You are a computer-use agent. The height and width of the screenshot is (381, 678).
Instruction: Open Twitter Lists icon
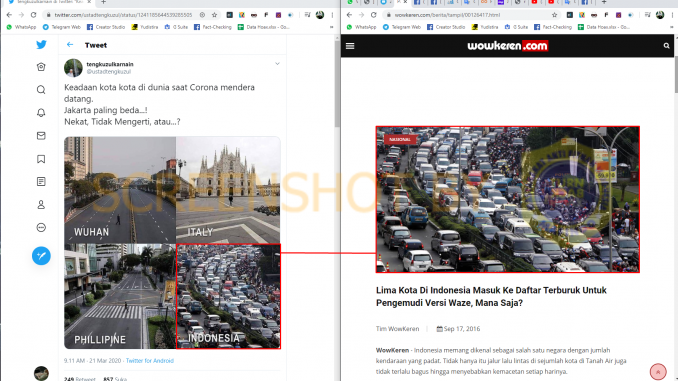click(x=41, y=182)
